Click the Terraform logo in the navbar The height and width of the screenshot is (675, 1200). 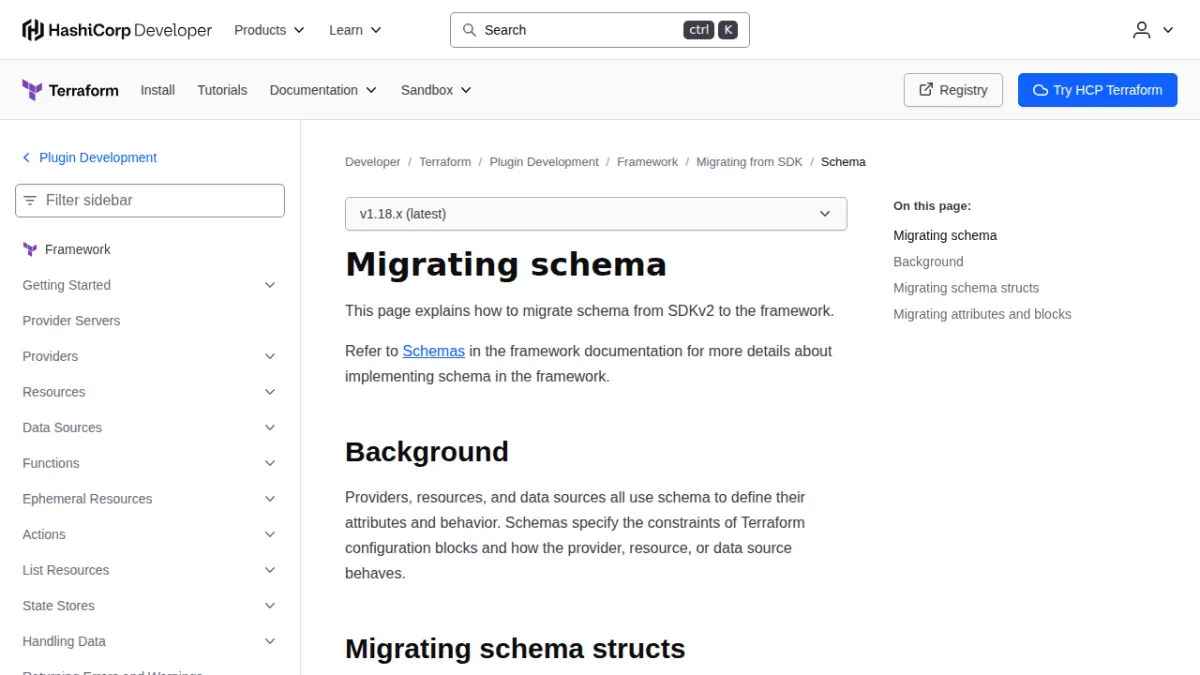(70, 90)
